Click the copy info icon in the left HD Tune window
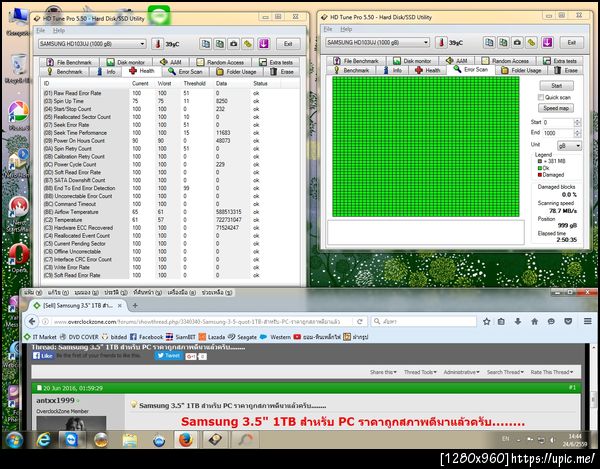Viewport: 600px width, 469px height. click(x=205, y=44)
